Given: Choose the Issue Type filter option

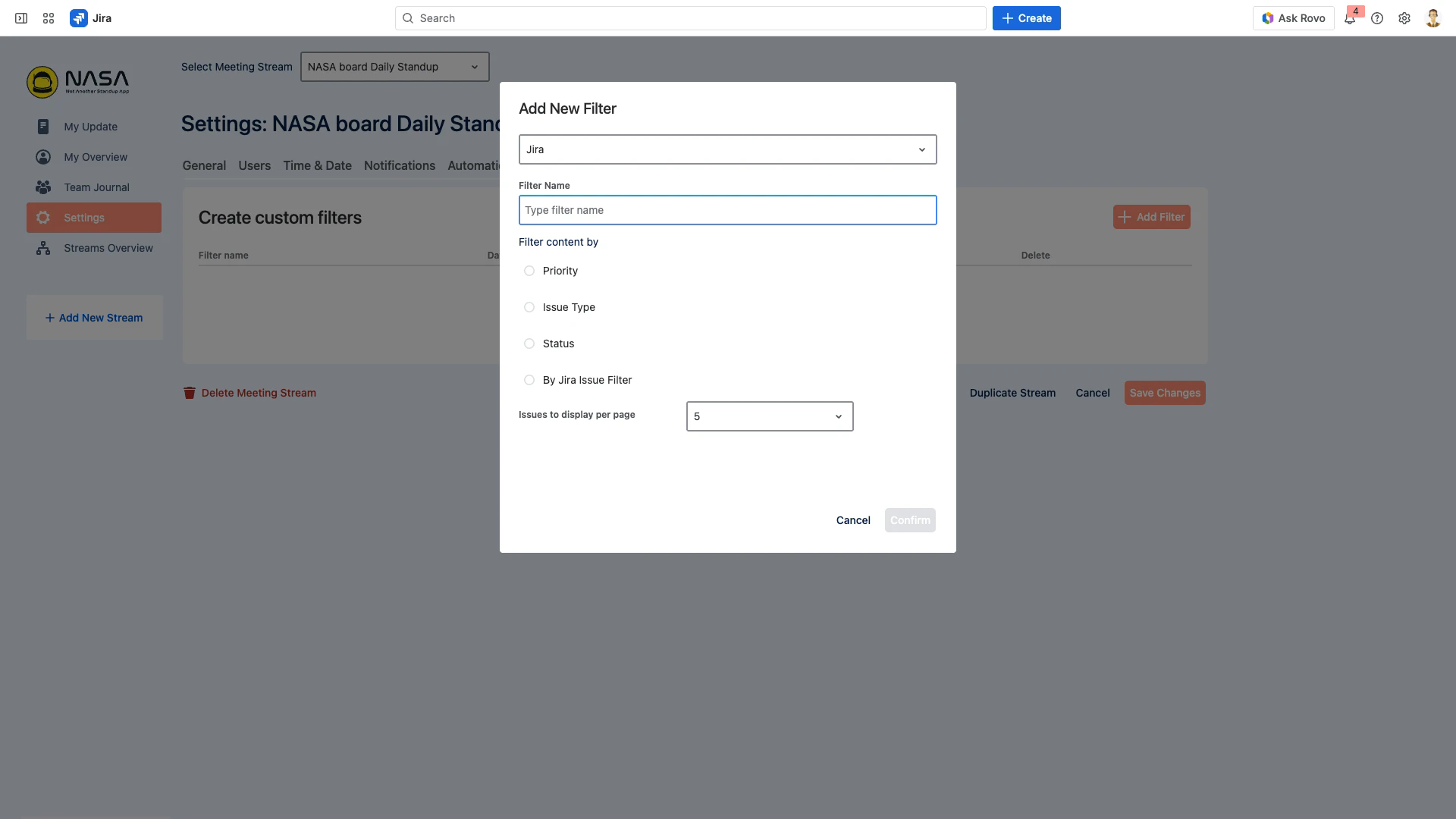Looking at the screenshot, I should coord(529,307).
